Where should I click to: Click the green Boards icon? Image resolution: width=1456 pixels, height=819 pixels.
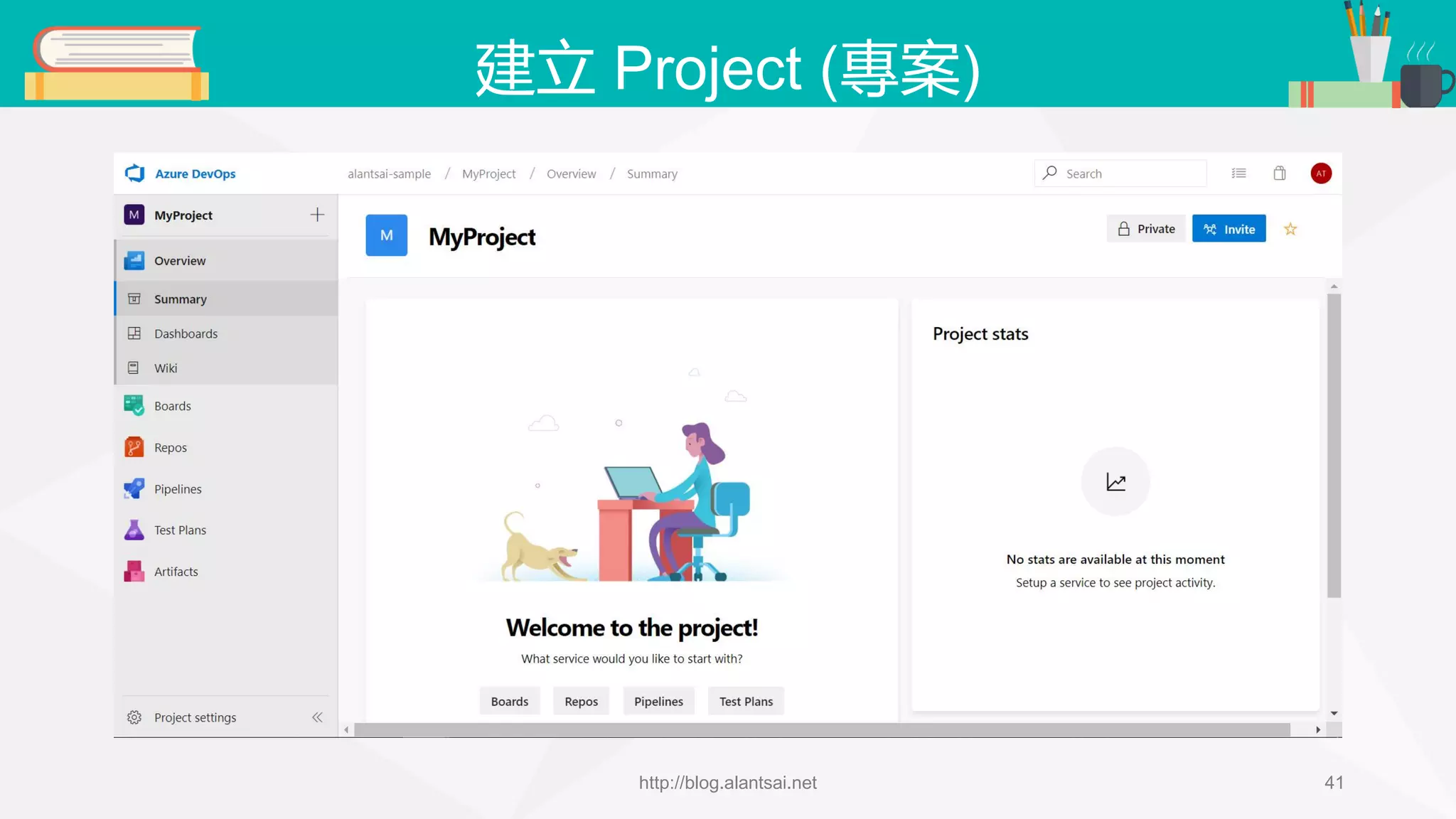click(134, 405)
